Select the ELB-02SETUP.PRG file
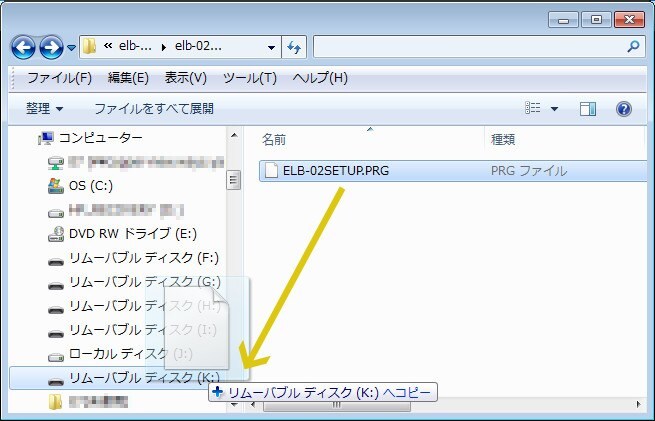This screenshot has height=421, width=655. [x=335, y=171]
